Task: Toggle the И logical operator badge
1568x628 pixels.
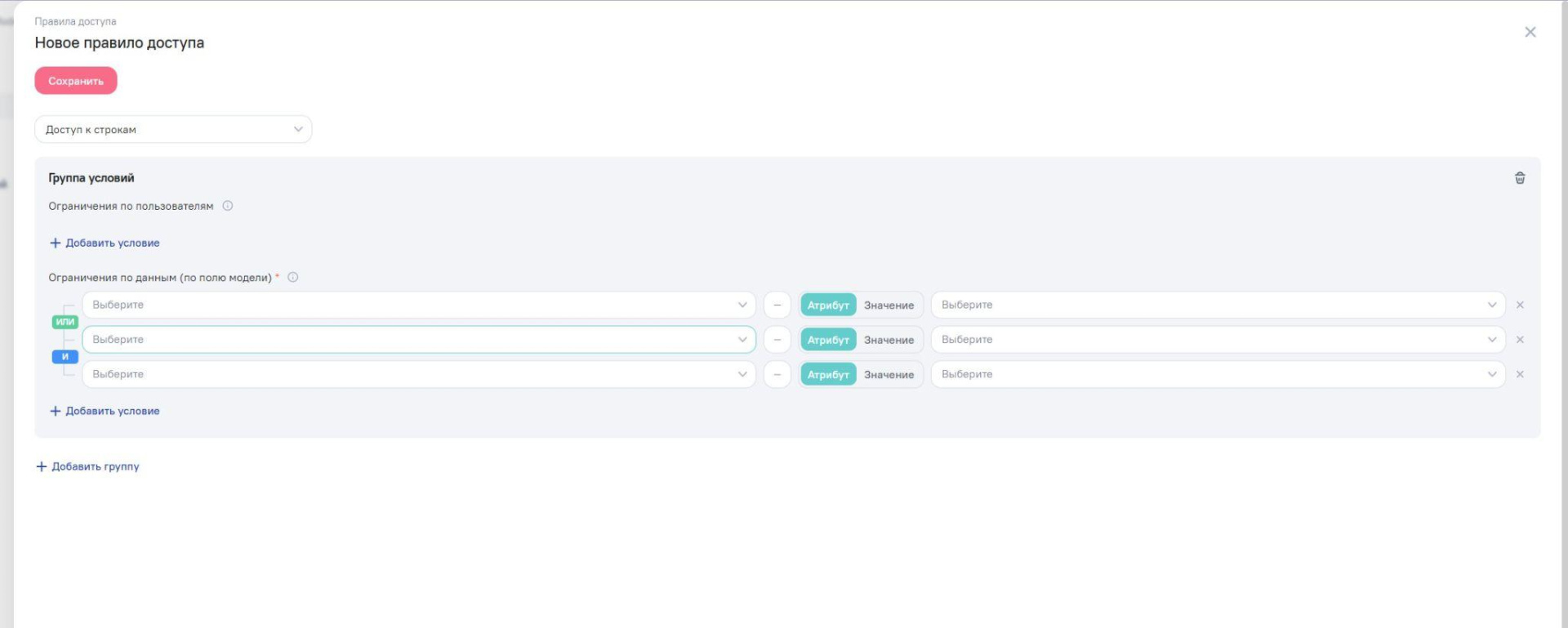Action: [x=65, y=357]
